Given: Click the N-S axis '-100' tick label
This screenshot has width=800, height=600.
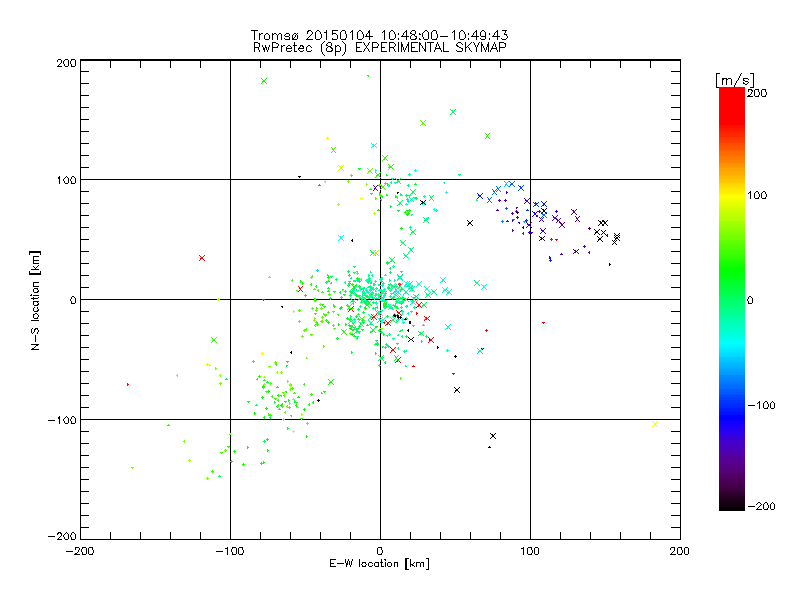Looking at the screenshot, I should [62, 420].
